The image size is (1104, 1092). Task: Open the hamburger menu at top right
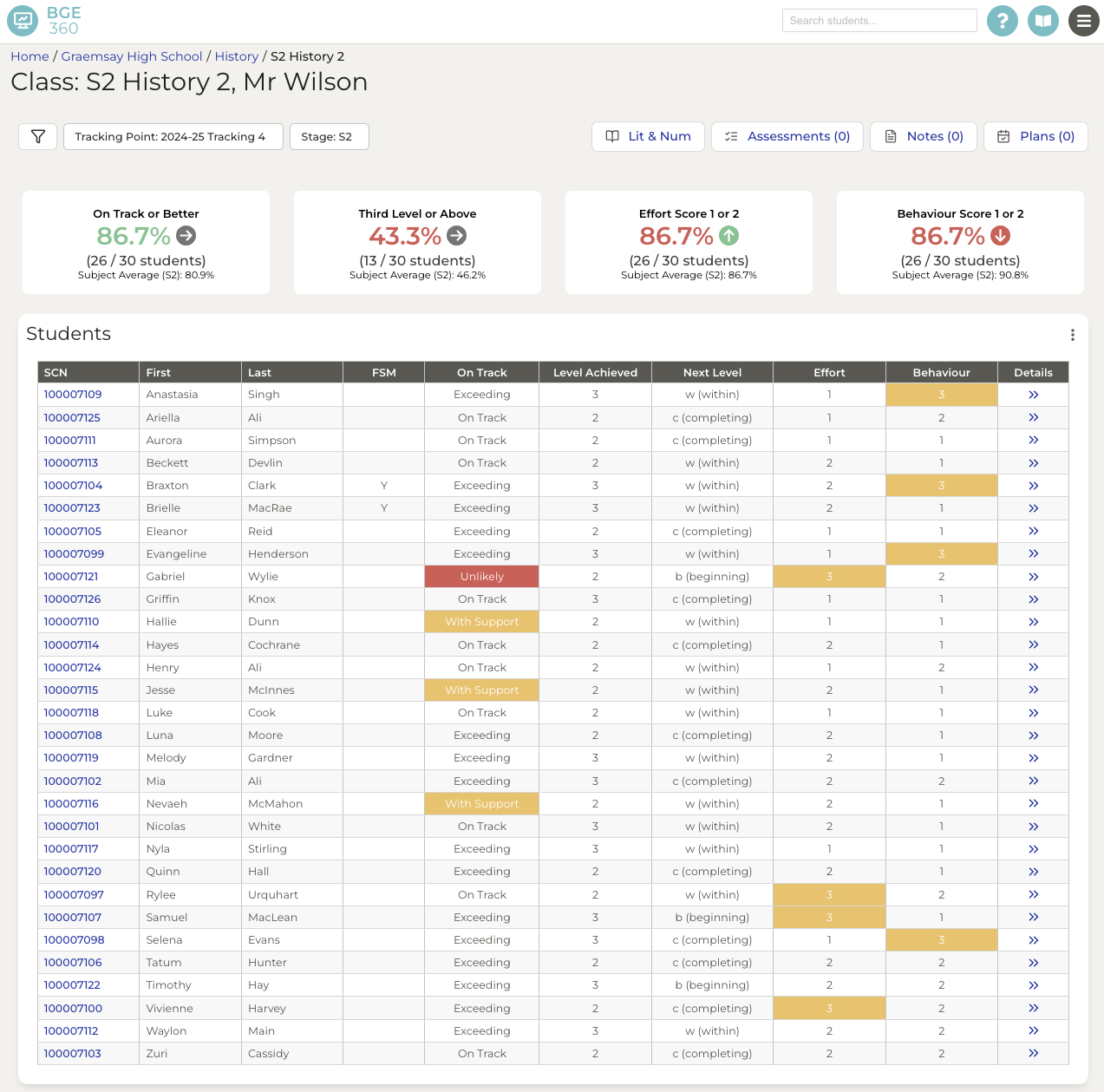pyautogui.click(x=1084, y=21)
